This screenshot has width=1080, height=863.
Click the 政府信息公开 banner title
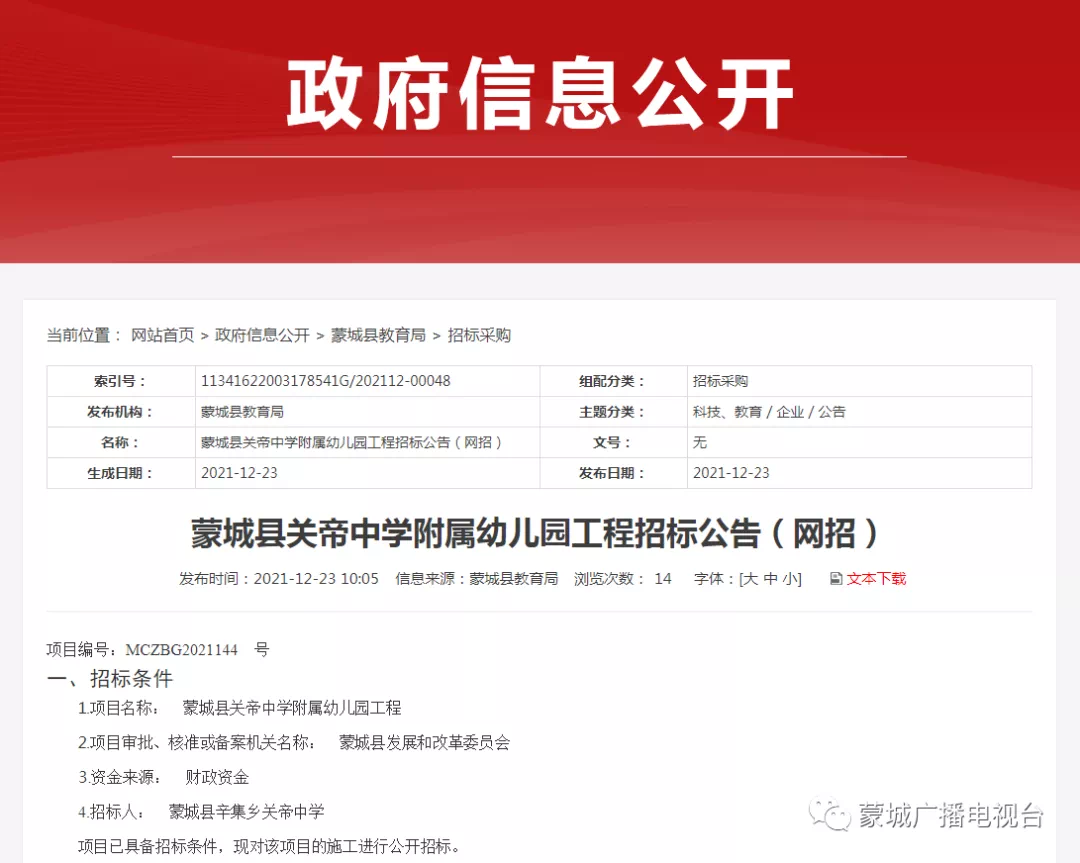[540, 94]
